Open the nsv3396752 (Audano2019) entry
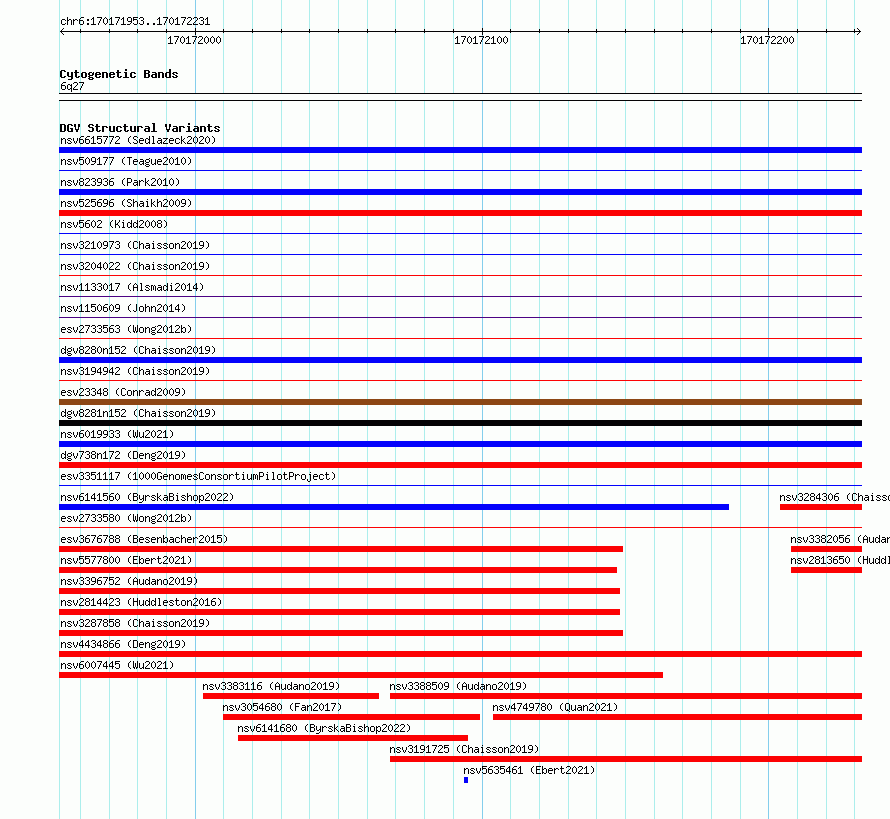 129,581
